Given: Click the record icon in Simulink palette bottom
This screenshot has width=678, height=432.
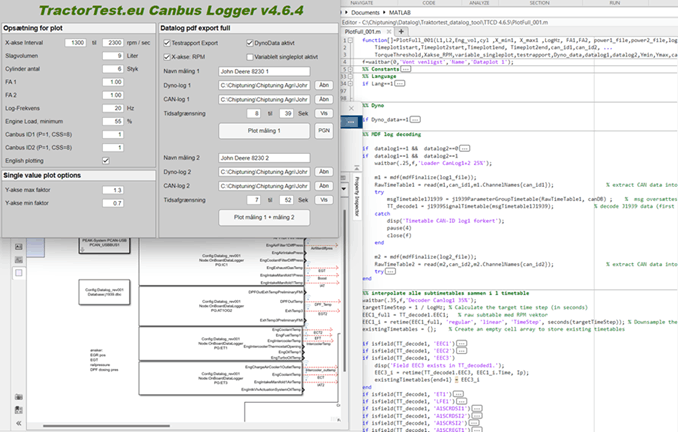Looking at the screenshot, I should tap(19, 410).
